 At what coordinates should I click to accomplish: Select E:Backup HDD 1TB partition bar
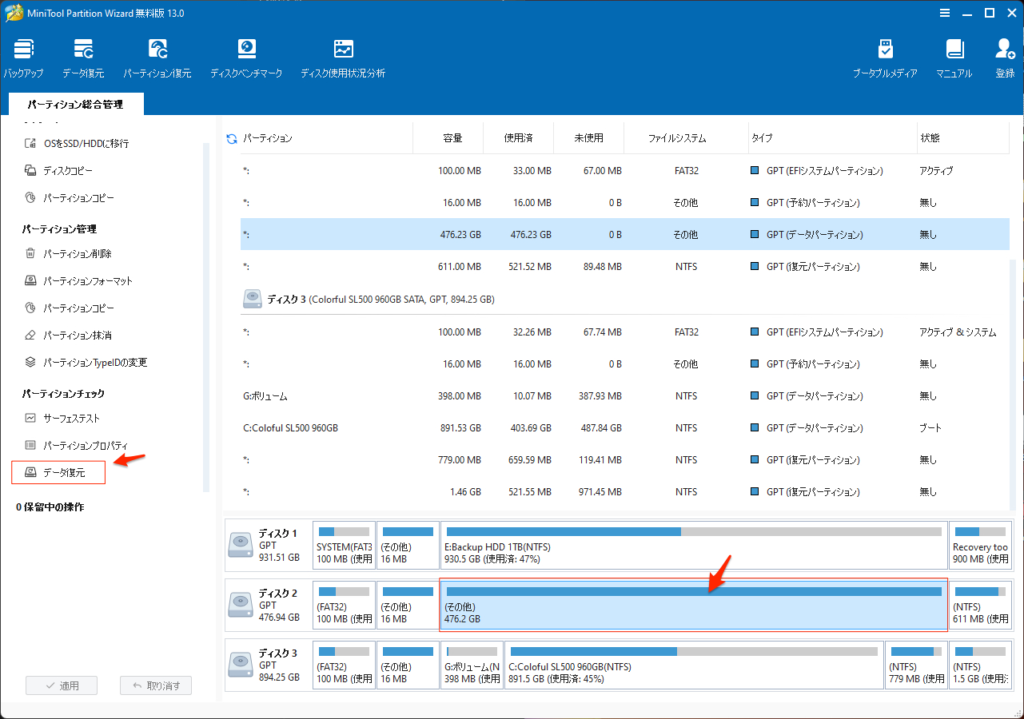click(x=693, y=546)
